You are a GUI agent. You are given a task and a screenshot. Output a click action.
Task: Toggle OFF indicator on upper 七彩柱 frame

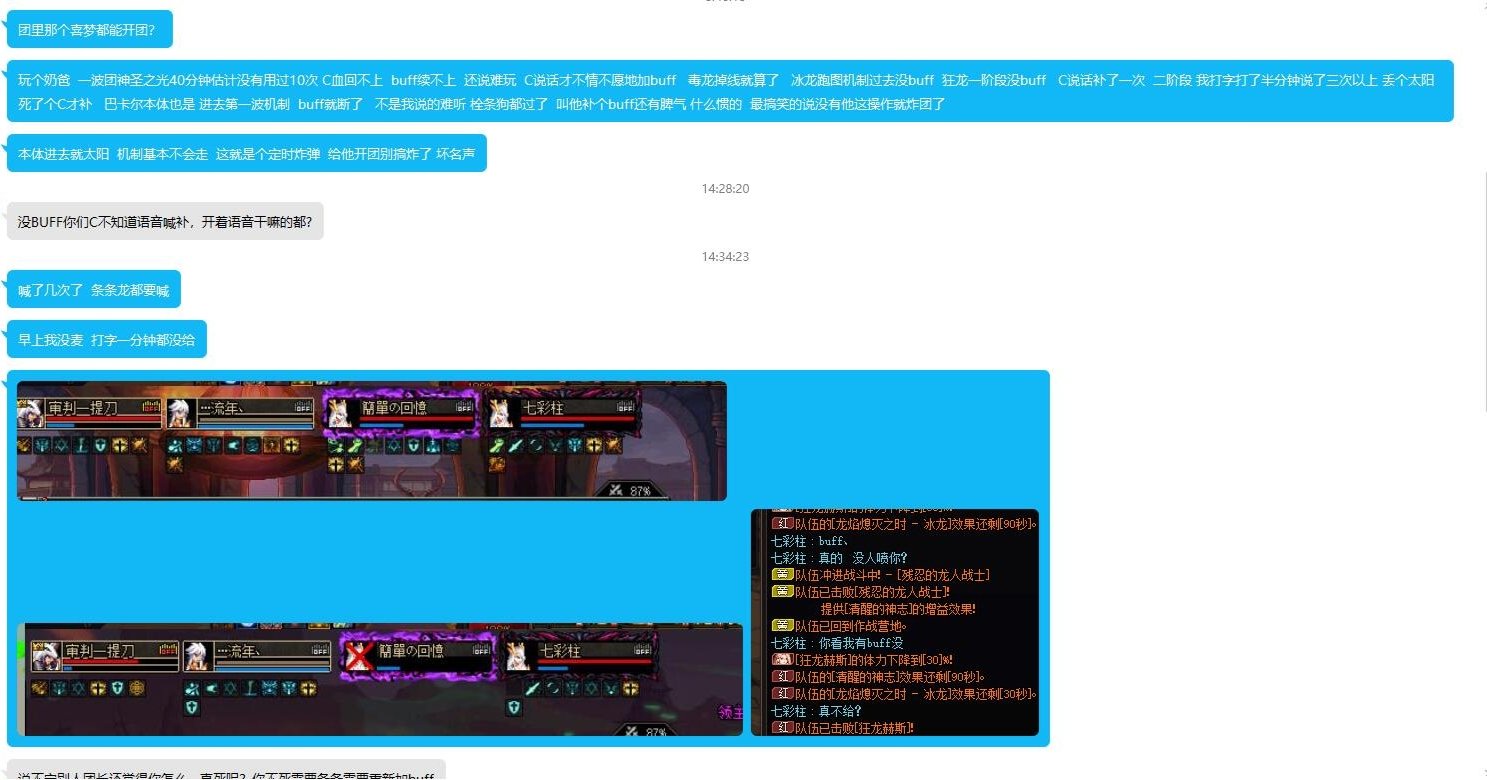[x=625, y=407]
